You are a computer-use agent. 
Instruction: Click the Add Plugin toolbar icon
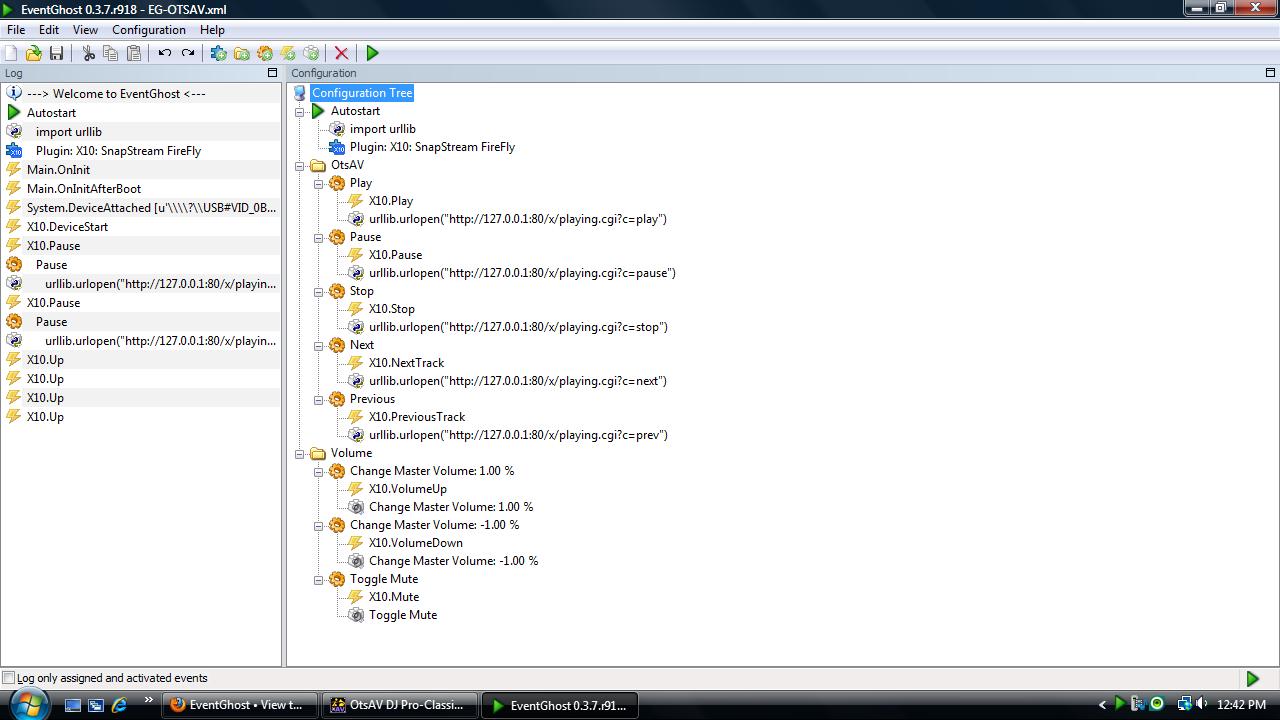point(218,53)
